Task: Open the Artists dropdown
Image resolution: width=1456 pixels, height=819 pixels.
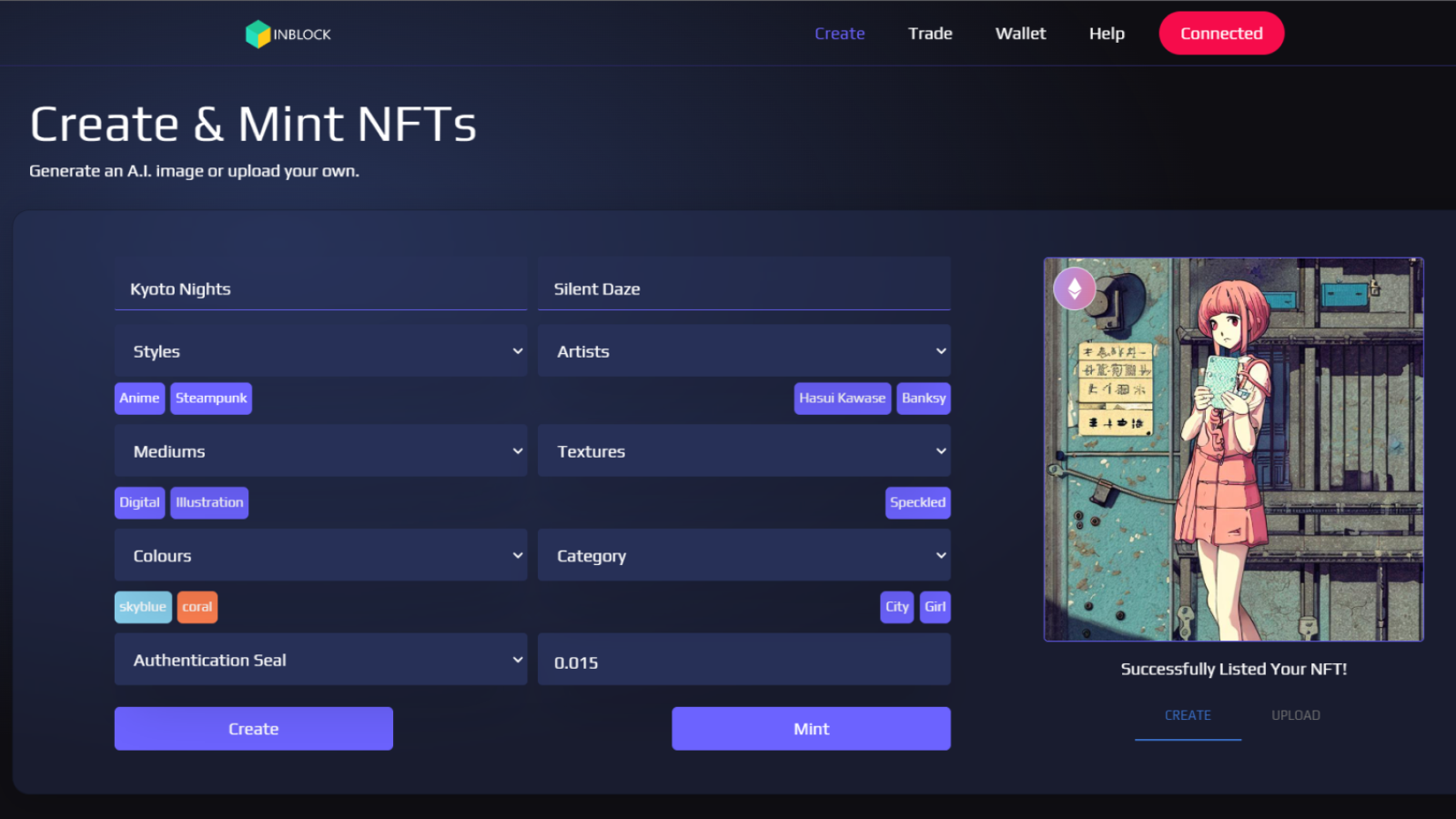Action: (x=743, y=351)
